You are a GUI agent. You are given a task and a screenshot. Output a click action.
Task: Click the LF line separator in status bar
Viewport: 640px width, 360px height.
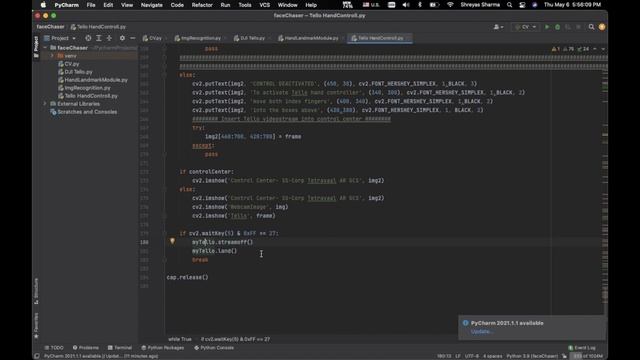(458, 356)
